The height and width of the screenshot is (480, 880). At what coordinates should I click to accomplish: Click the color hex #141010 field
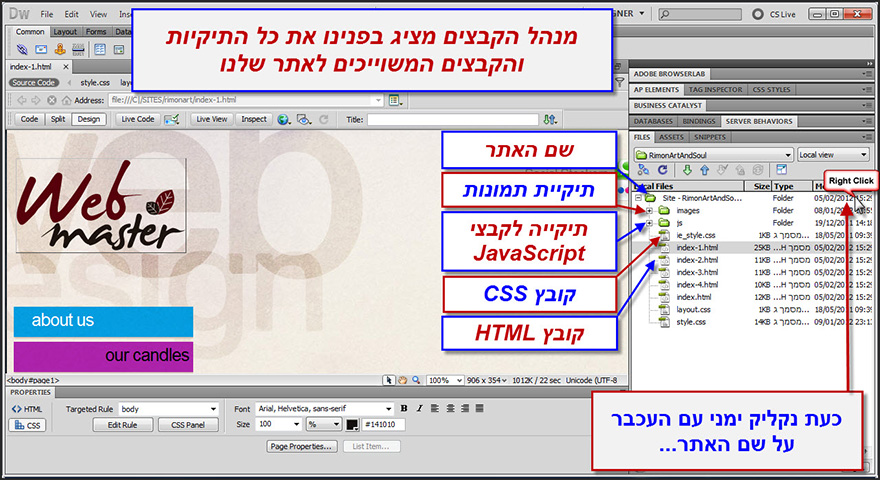[383, 424]
